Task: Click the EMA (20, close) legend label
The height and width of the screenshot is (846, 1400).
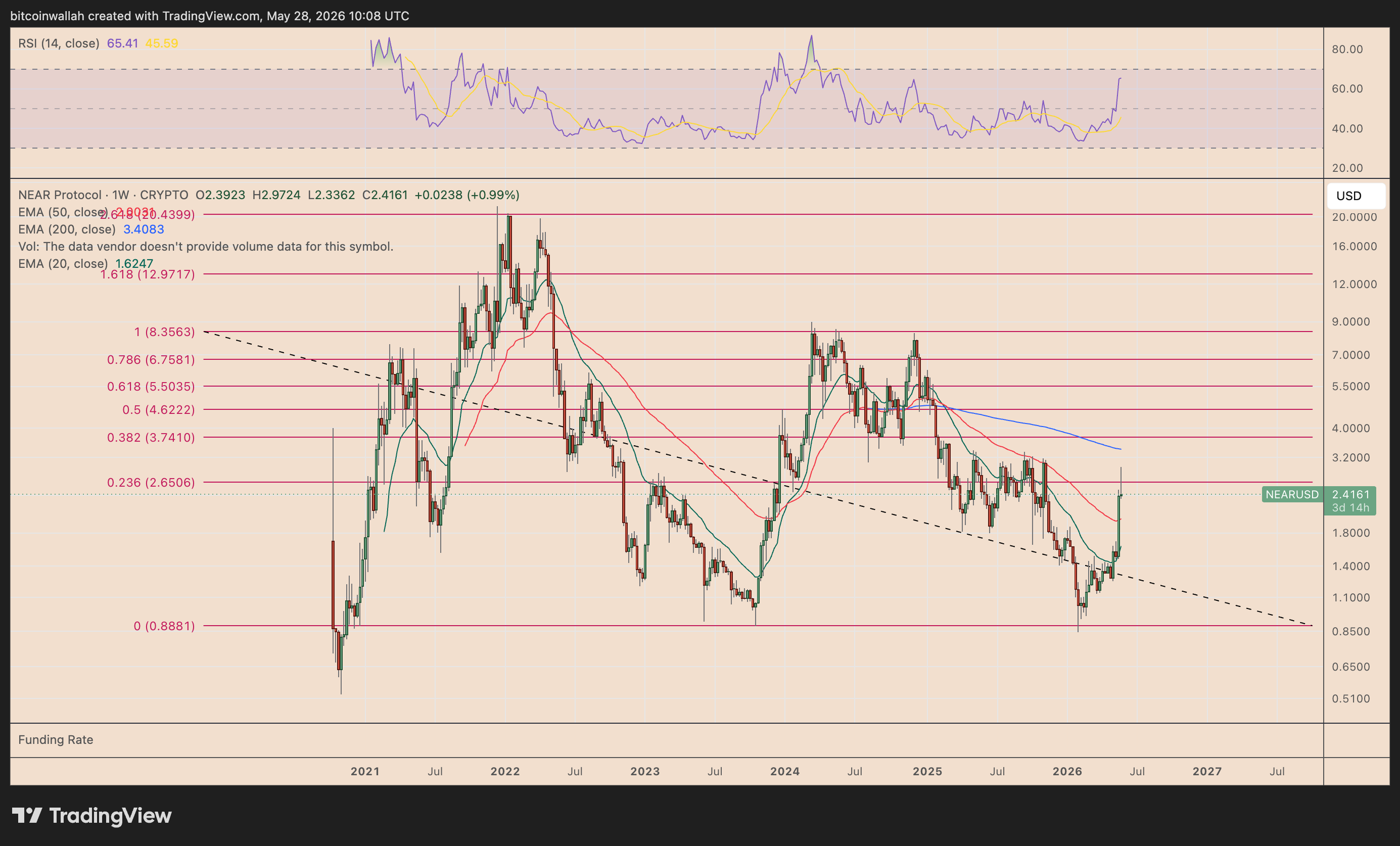Action: [x=63, y=263]
